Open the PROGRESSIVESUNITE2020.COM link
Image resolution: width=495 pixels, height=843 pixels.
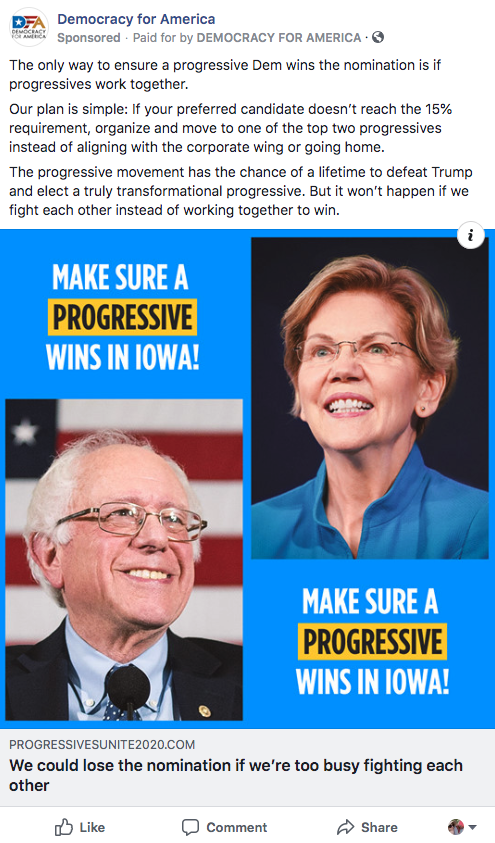coord(102,745)
